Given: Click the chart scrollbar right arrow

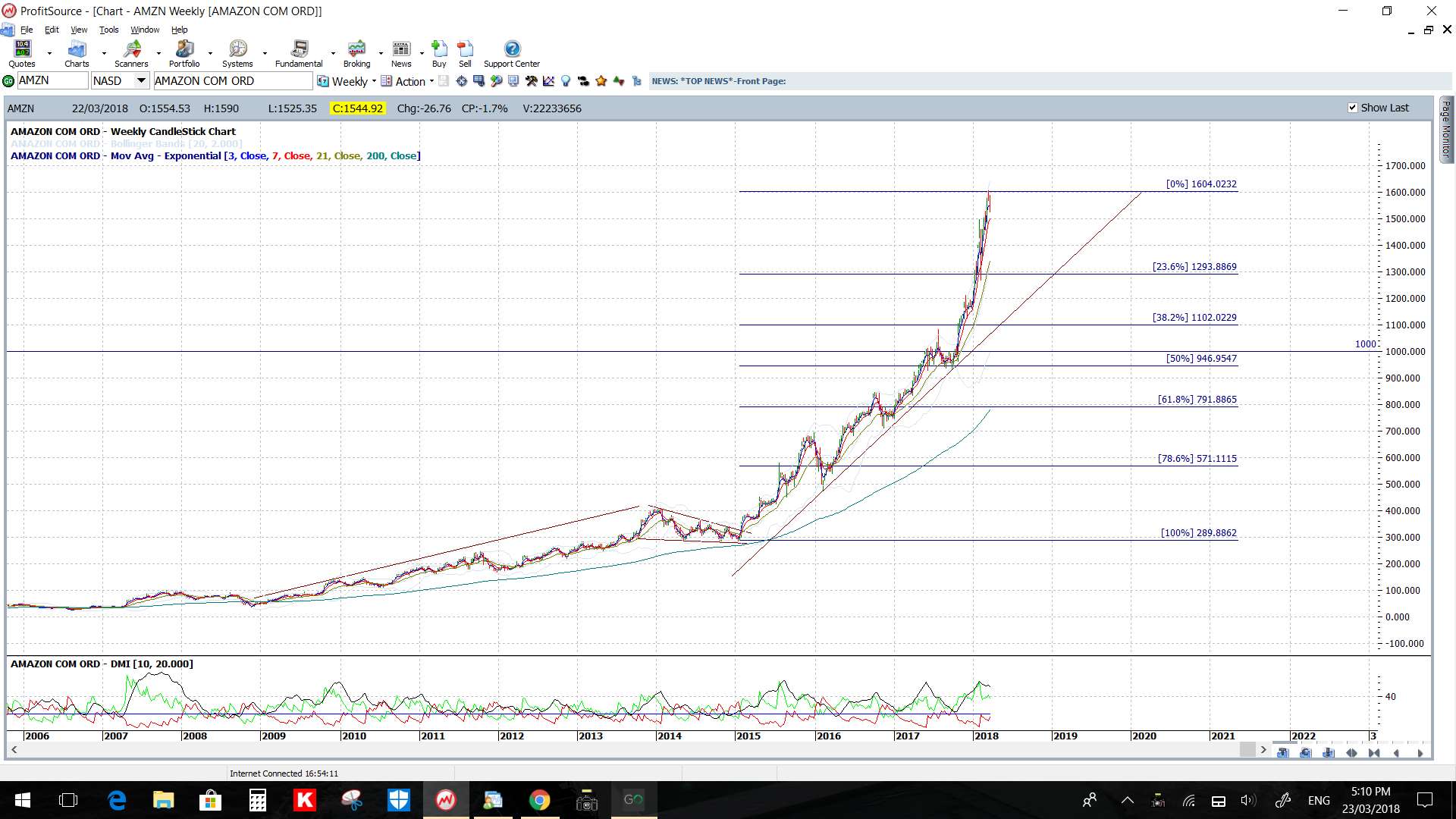Looking at the screenshot, I should pyautogui.click(x=1263, y=750).
